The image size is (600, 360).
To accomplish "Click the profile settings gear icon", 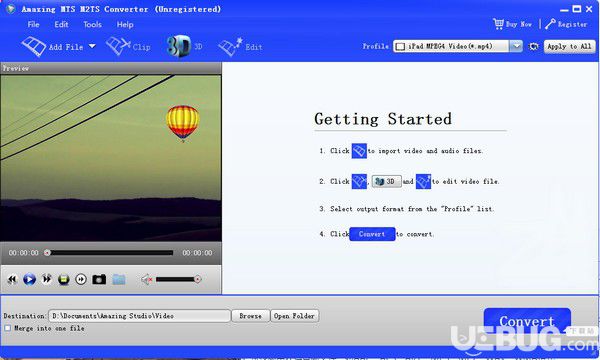I will (x=533, y=46).
